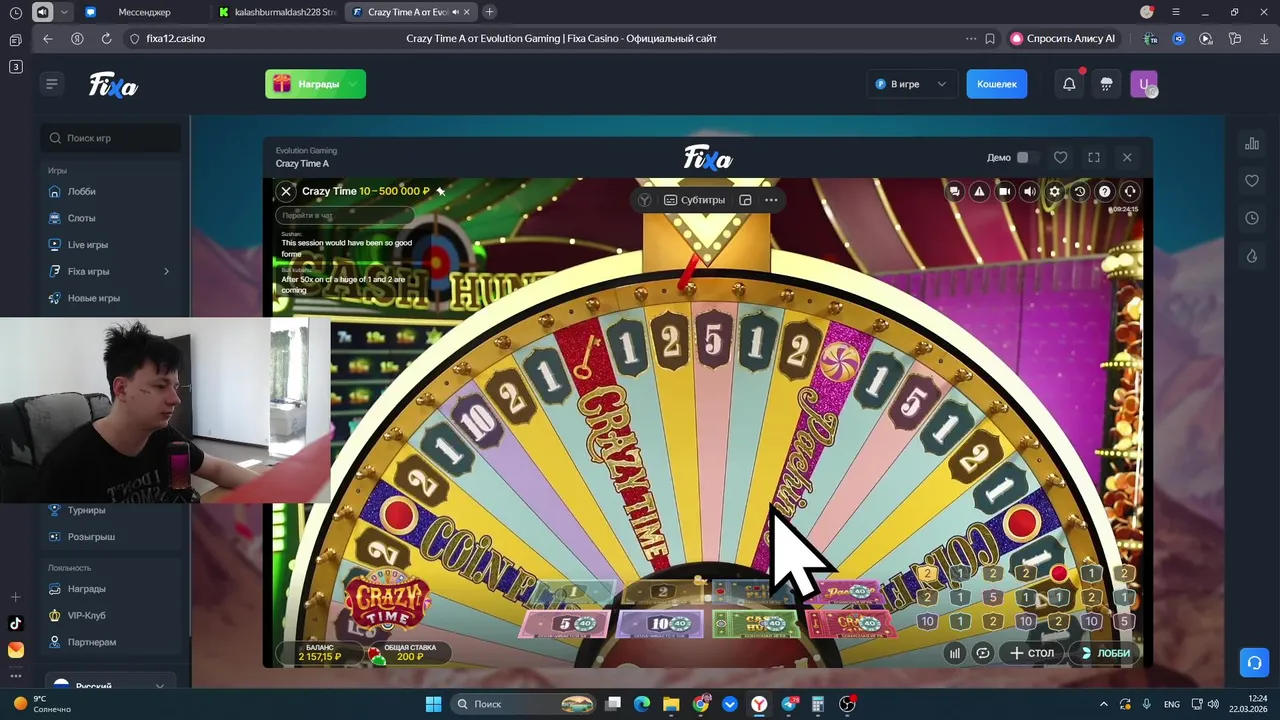Screen dimensions: 1280x720
Task: Expand Fixa игры submenu arrow
Action: pos(166,271)
